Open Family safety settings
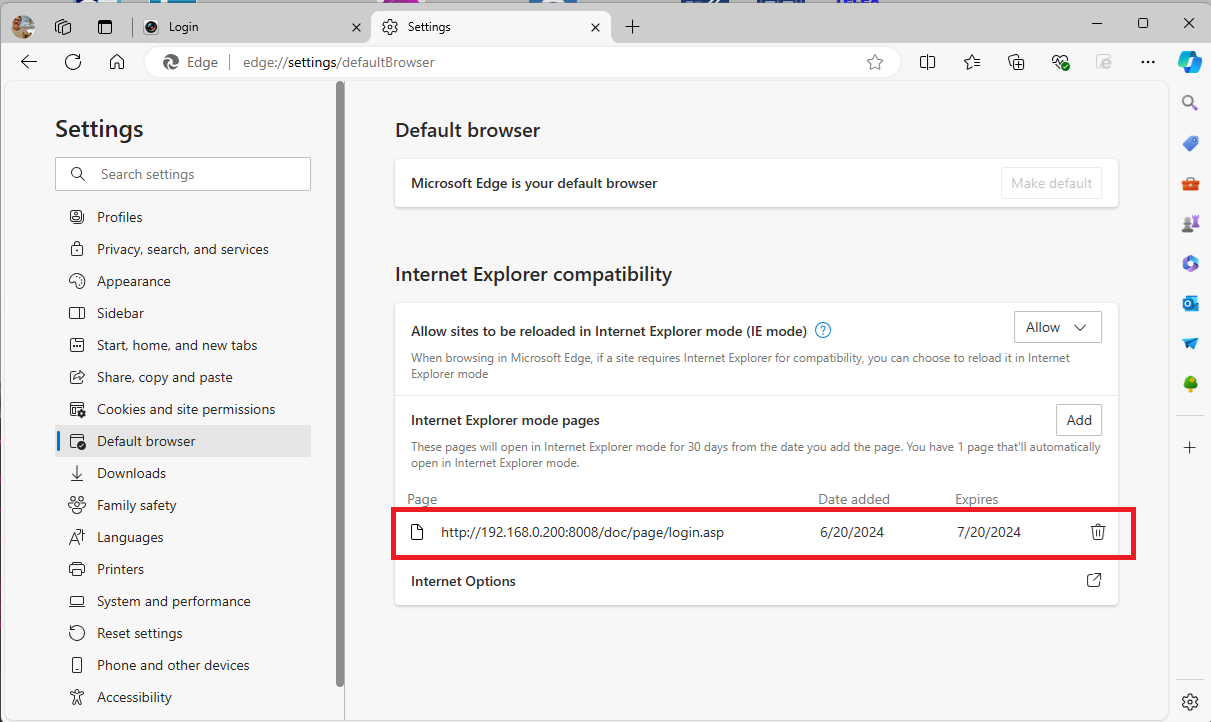1211x722 pixels. click(183, 505)
